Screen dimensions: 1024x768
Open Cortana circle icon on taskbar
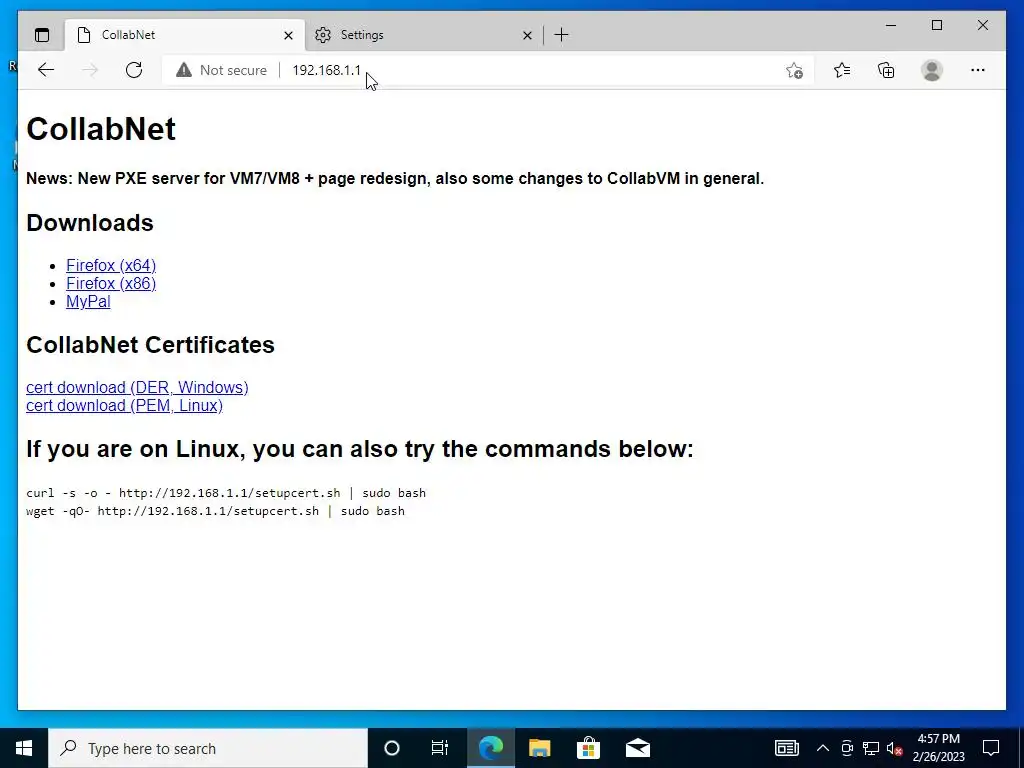click(x=392, y=748)
